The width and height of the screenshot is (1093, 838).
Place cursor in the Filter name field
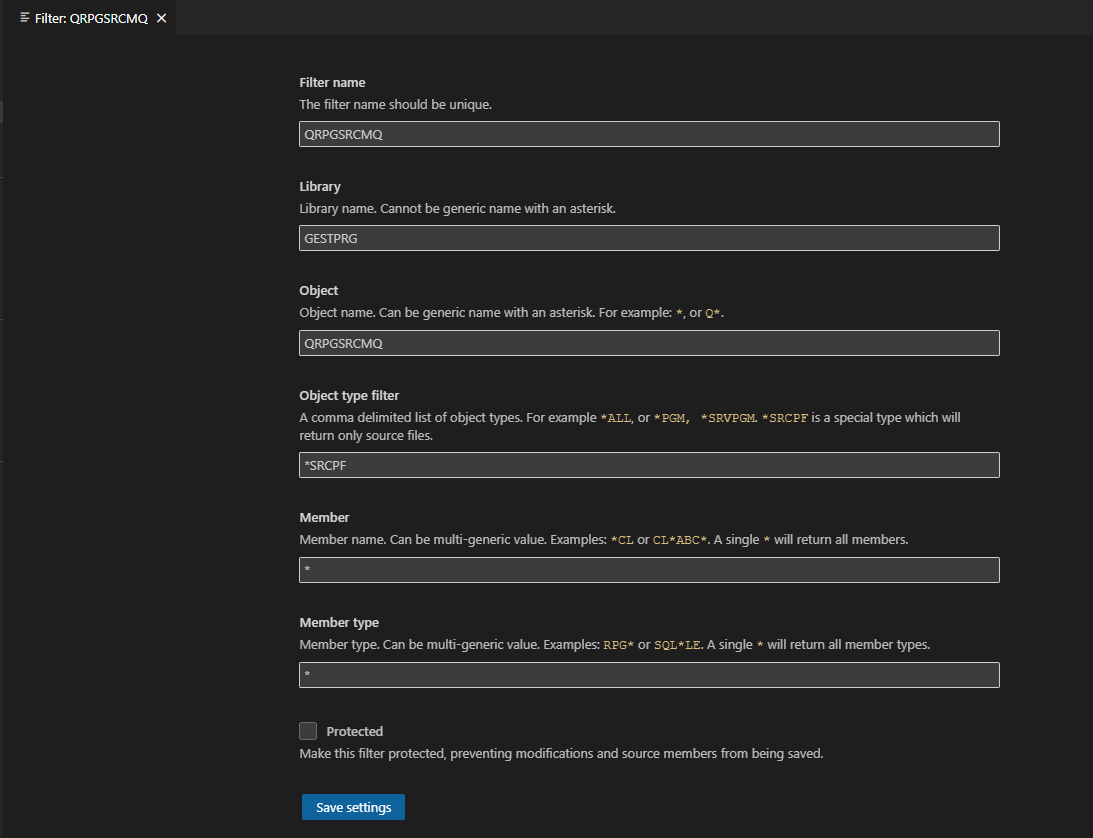[x=648, y=133]
